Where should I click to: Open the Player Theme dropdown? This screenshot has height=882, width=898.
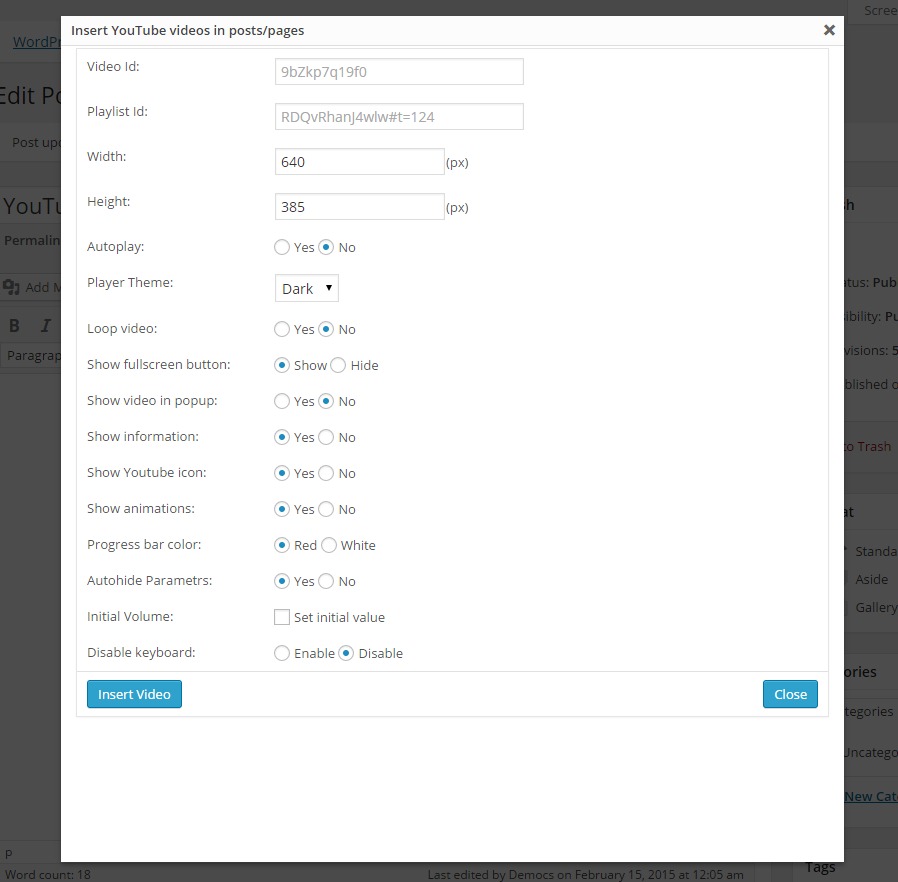[x=307, y=288]
